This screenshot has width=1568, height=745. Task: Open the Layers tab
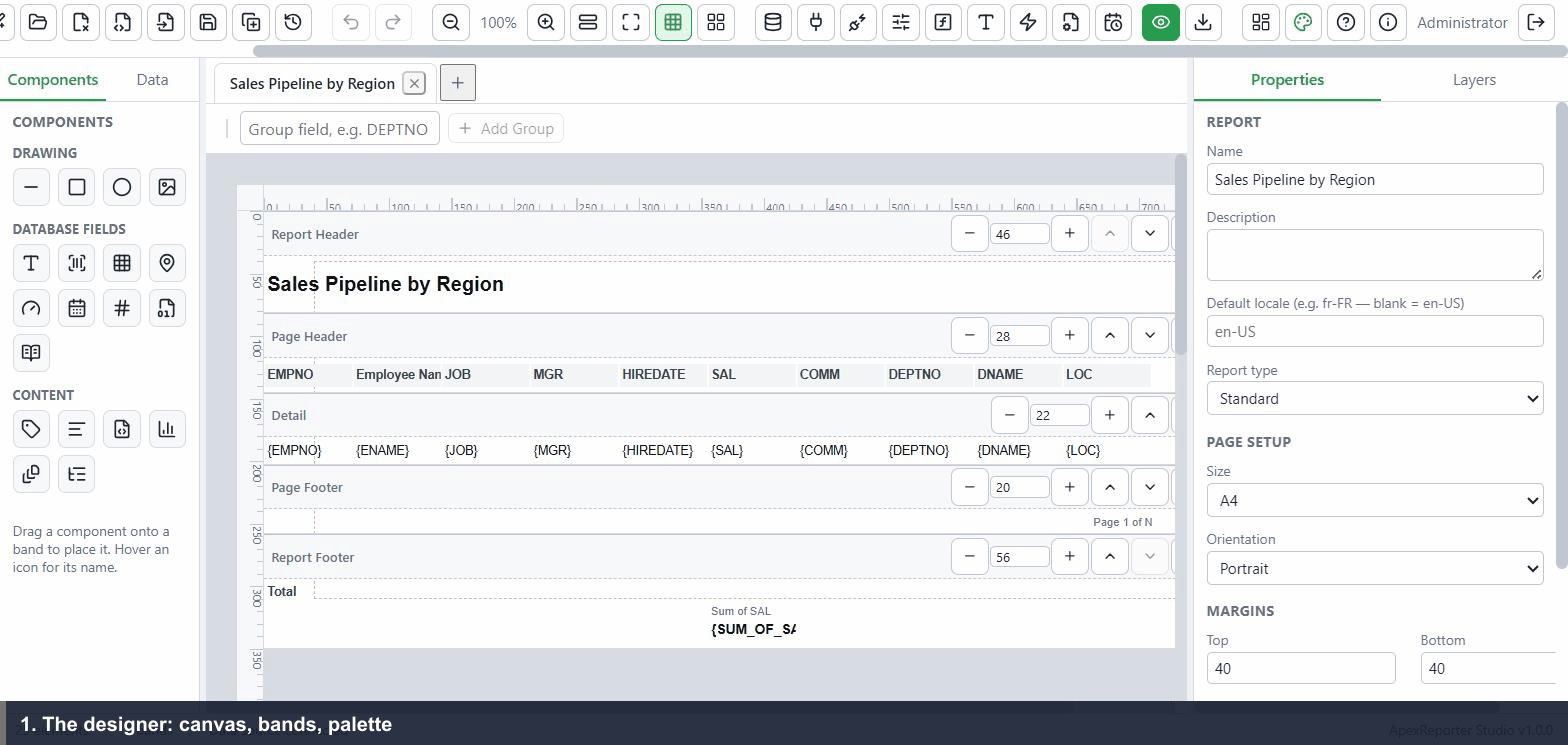[x=1474, y=80]
